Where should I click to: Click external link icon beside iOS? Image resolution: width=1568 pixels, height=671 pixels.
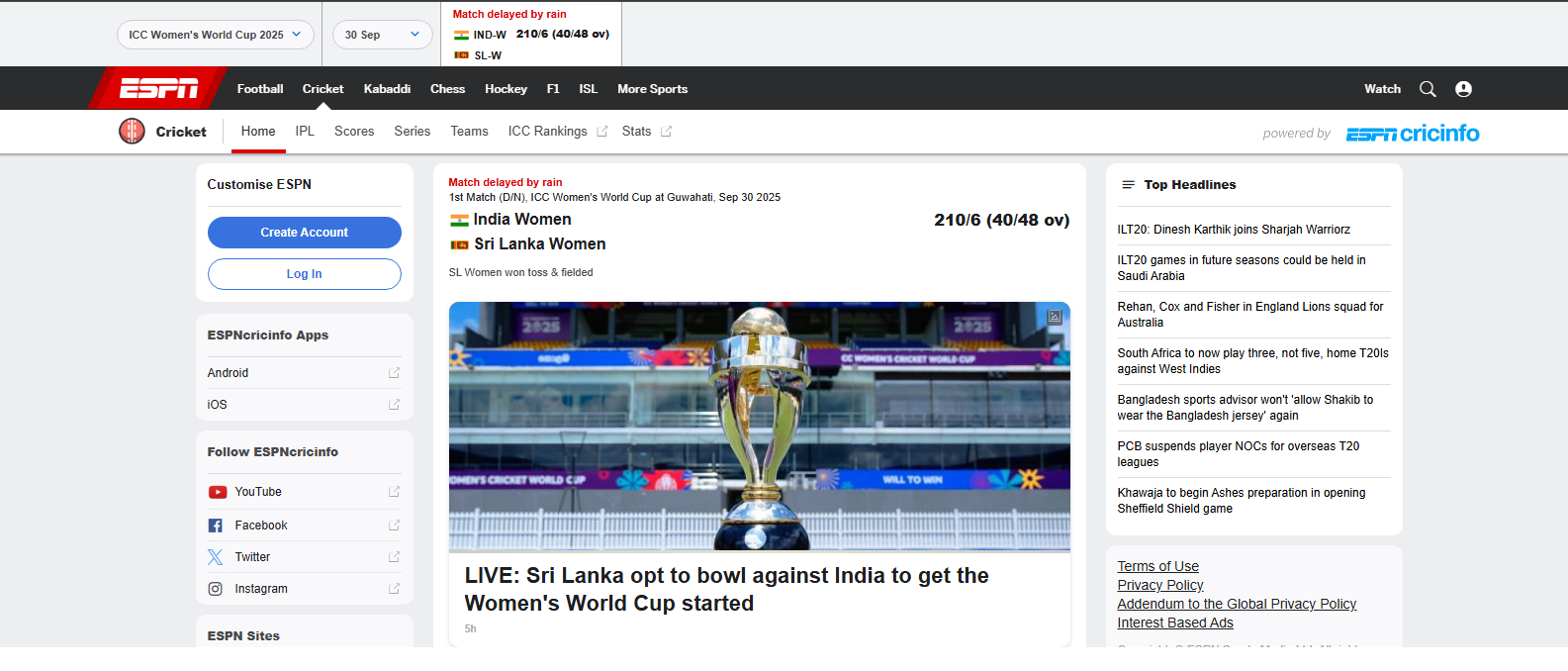coord(394,405)
